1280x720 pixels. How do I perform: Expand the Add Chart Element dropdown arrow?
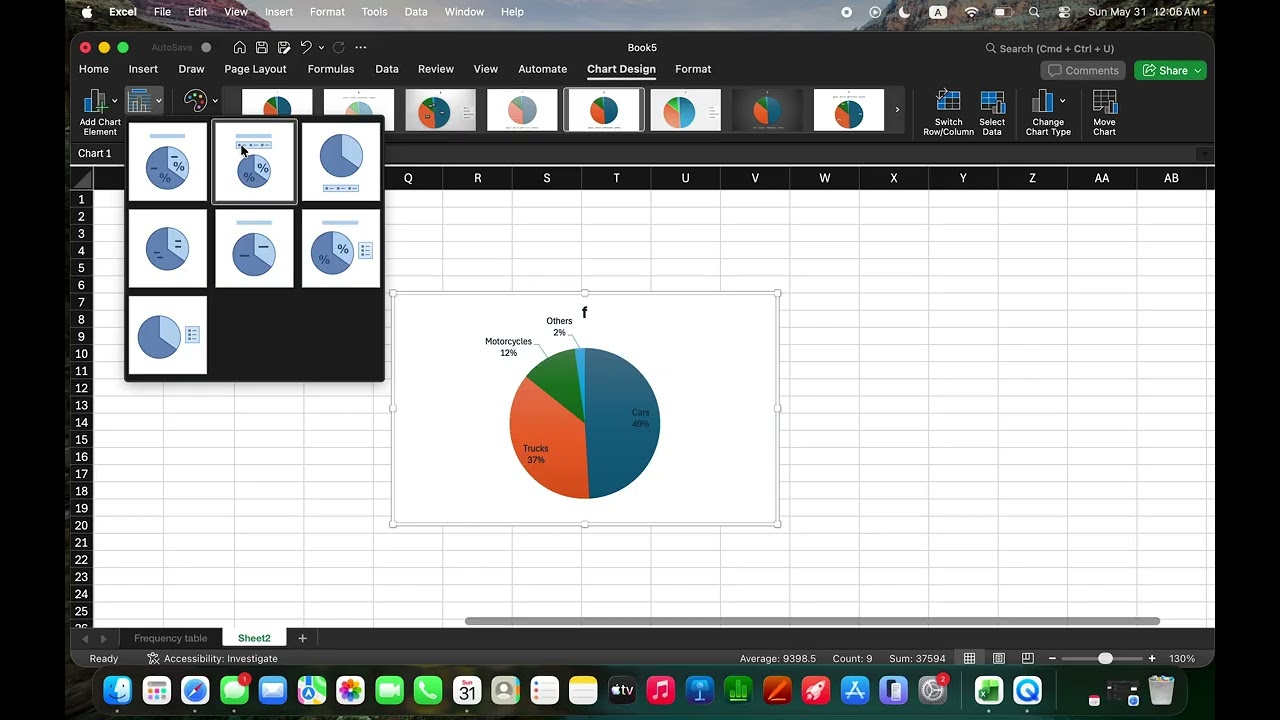pyautogui.click(x=114, y=101)
